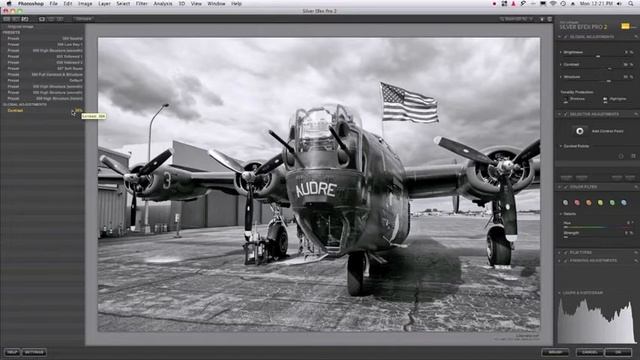Image resolution: width=640 pixels, height=360 pixels.
Task: Collapse the Control Points list
Action: coord(561,146)
